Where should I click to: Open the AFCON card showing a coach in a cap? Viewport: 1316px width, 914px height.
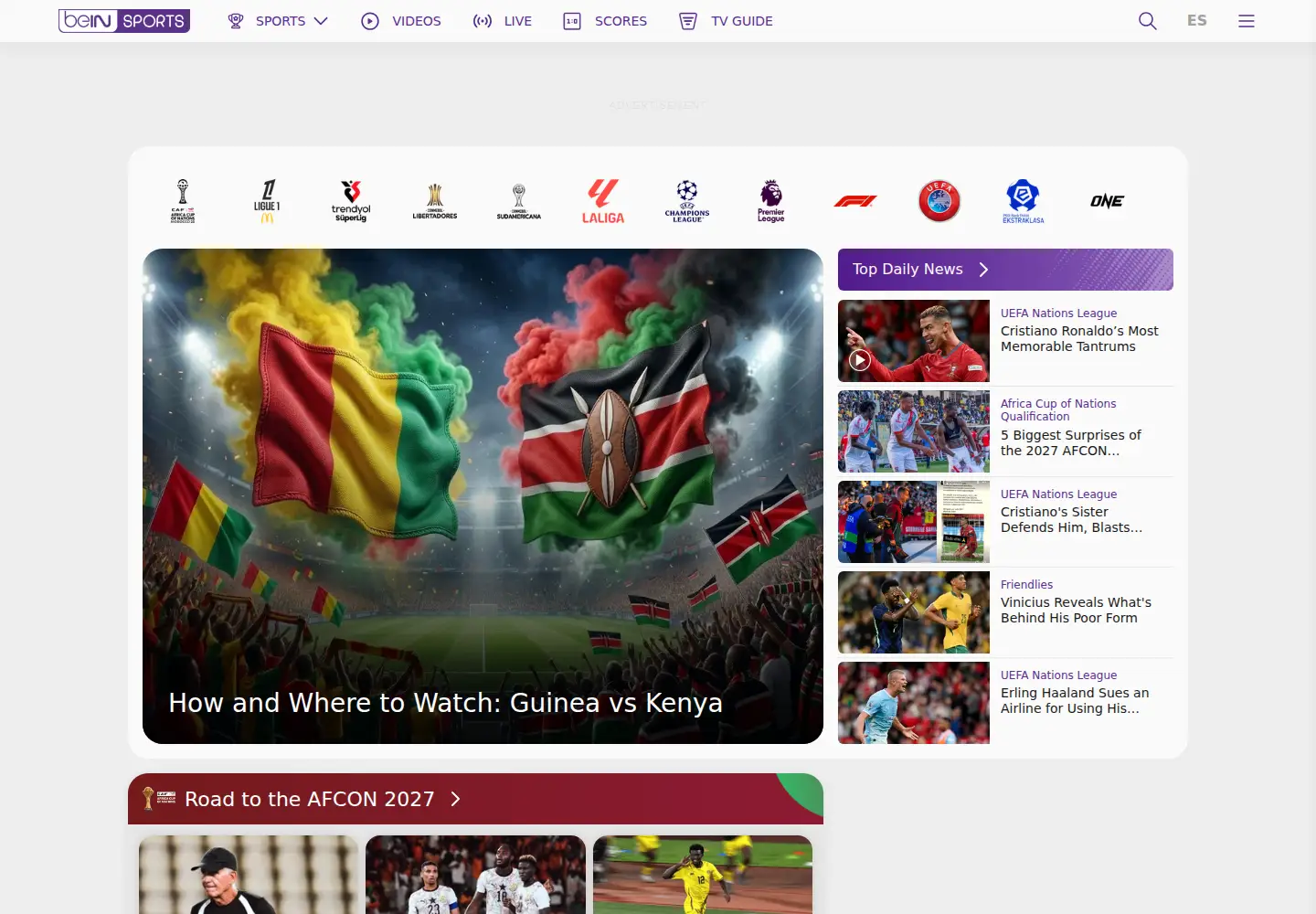coord(249,875)
